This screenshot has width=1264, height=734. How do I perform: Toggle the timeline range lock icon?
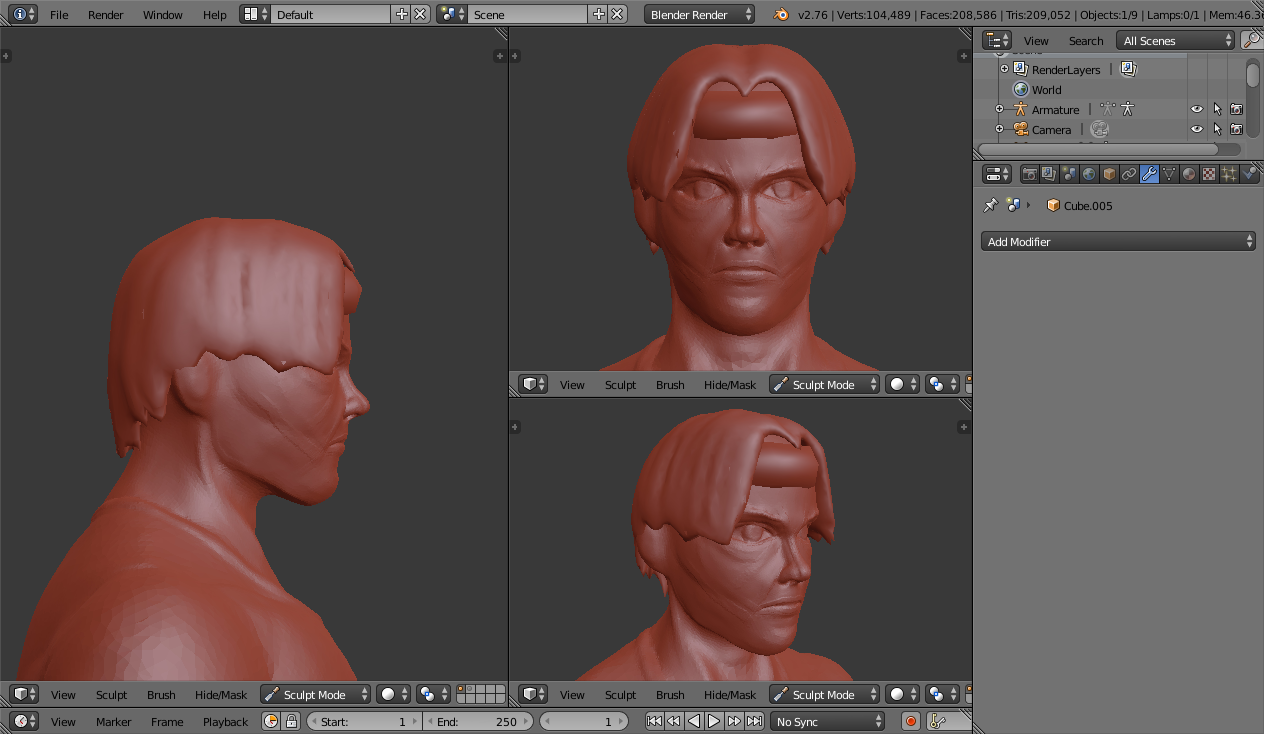tap(291, 721)
